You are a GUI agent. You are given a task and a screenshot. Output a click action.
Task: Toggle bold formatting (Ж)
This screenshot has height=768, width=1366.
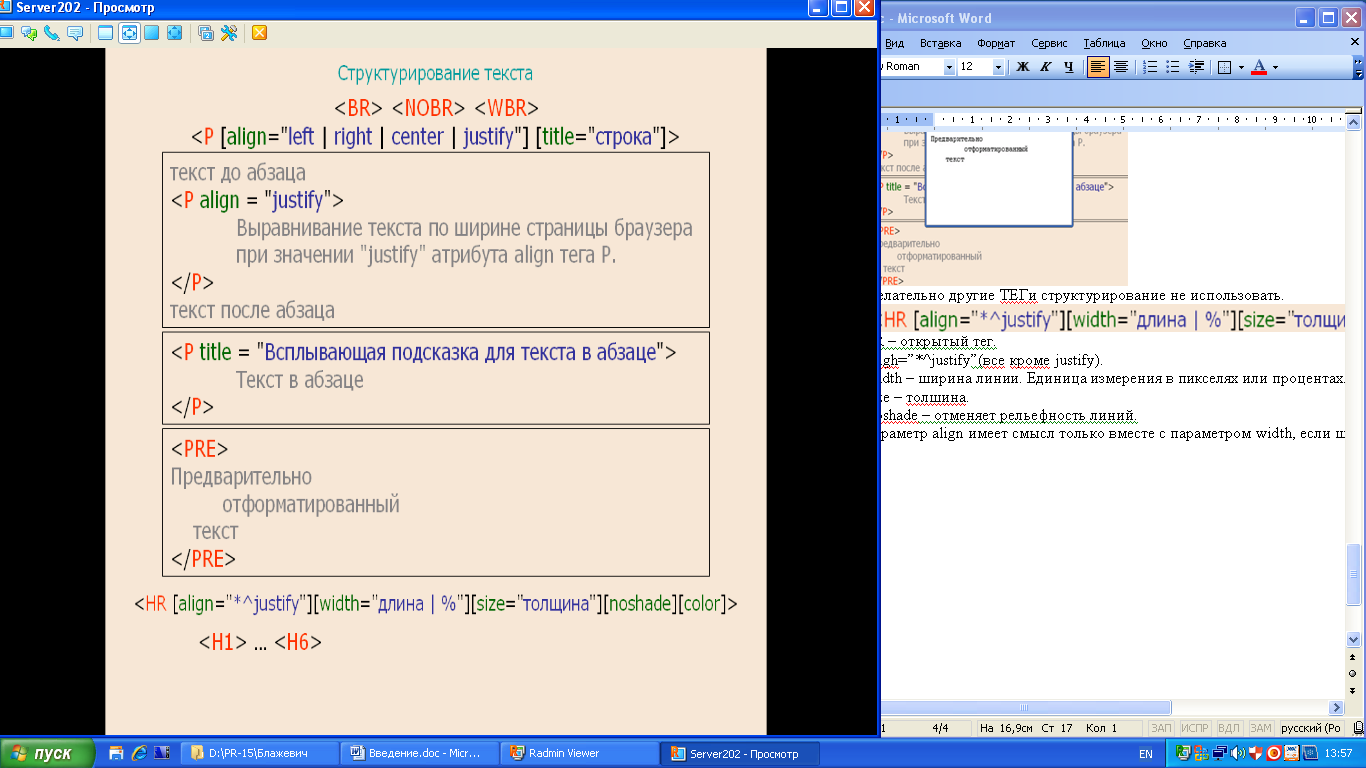[x=1022, y=67]
